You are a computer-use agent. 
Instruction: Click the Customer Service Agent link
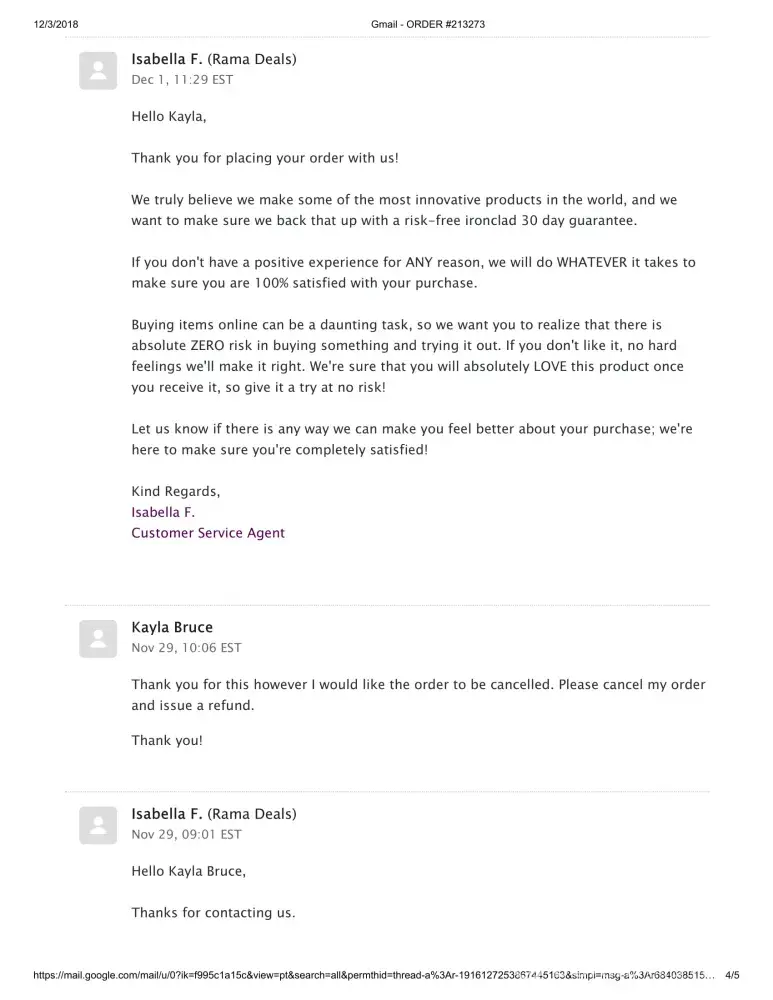pos(208,533)
